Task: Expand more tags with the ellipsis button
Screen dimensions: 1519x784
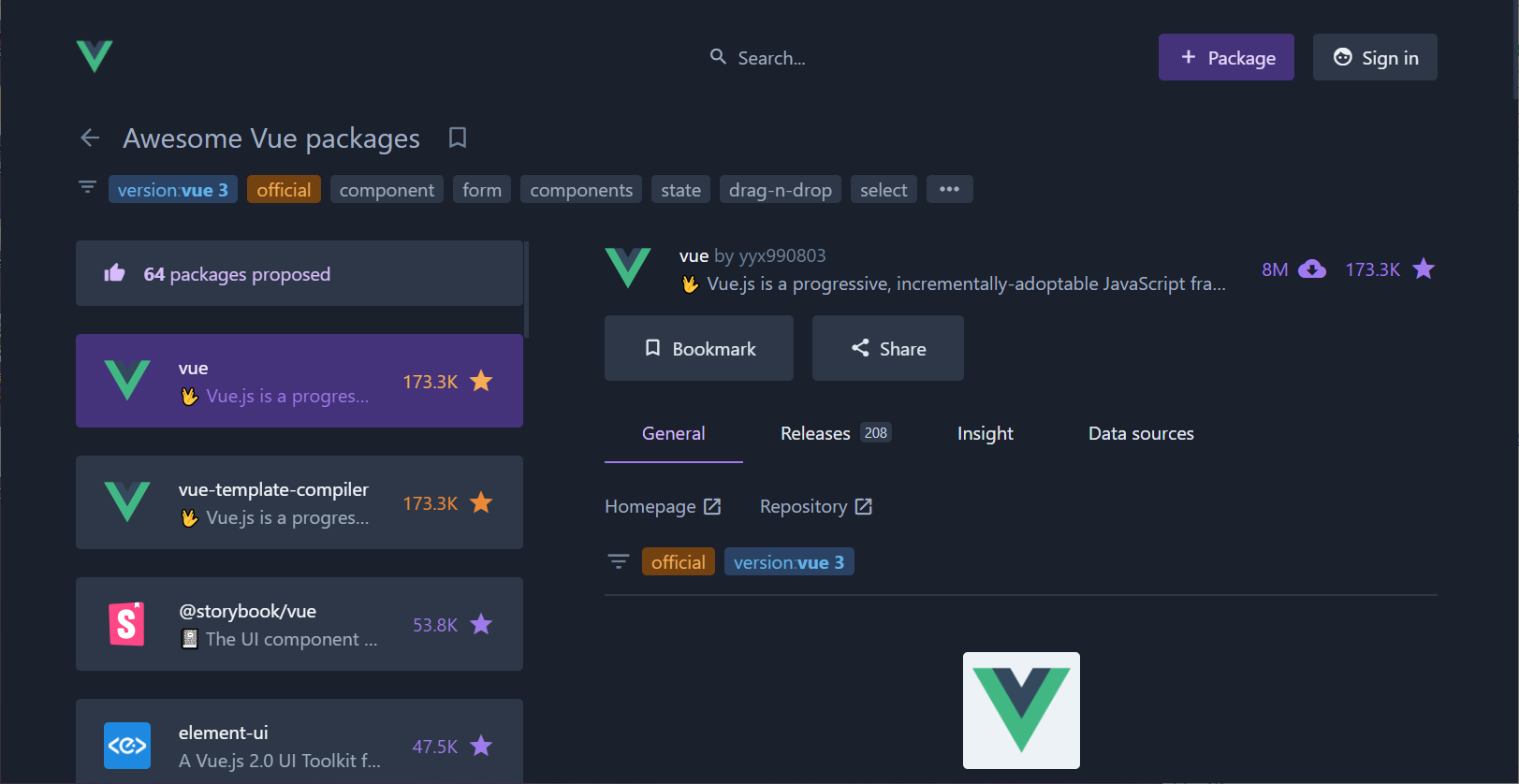Action: tap(950, 189)
